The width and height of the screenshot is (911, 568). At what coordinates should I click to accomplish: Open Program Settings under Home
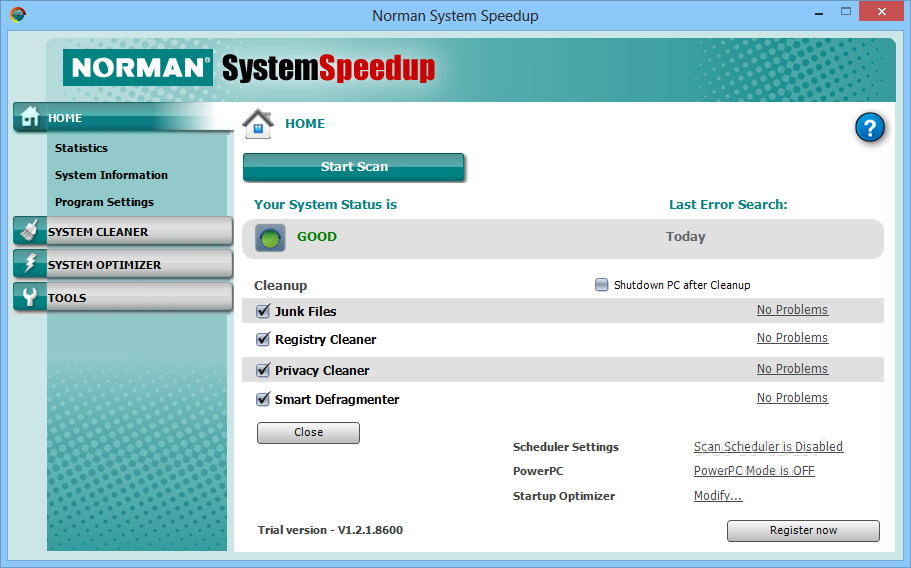[x=105, y=202]
